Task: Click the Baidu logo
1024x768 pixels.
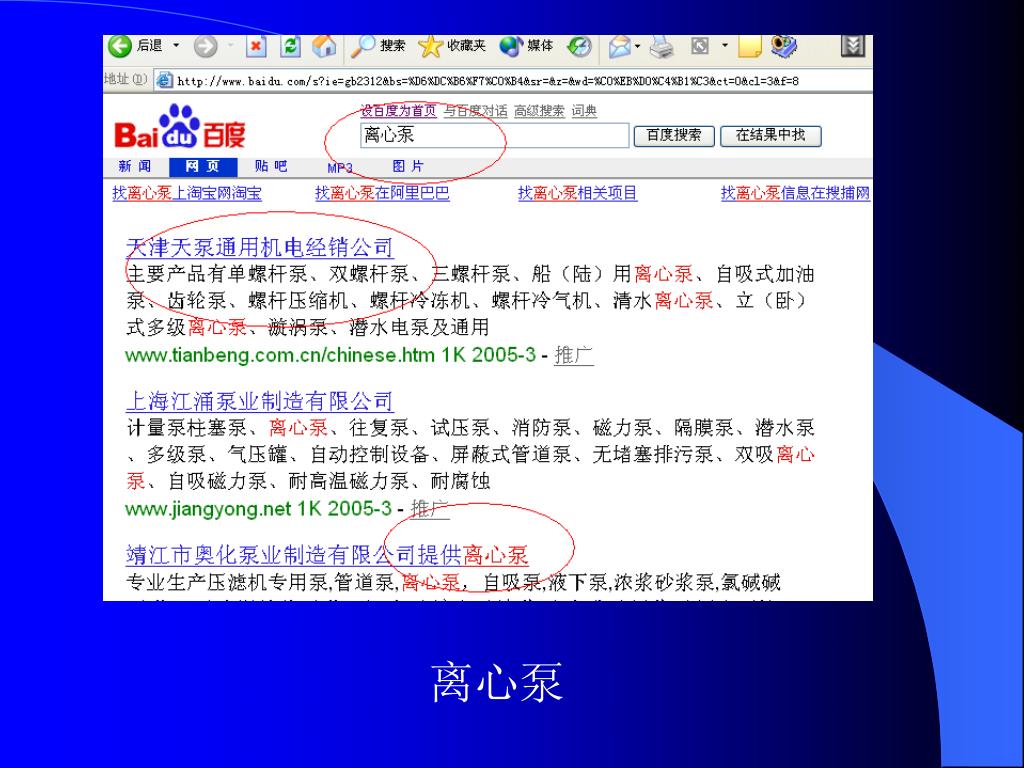Action: 180,127
